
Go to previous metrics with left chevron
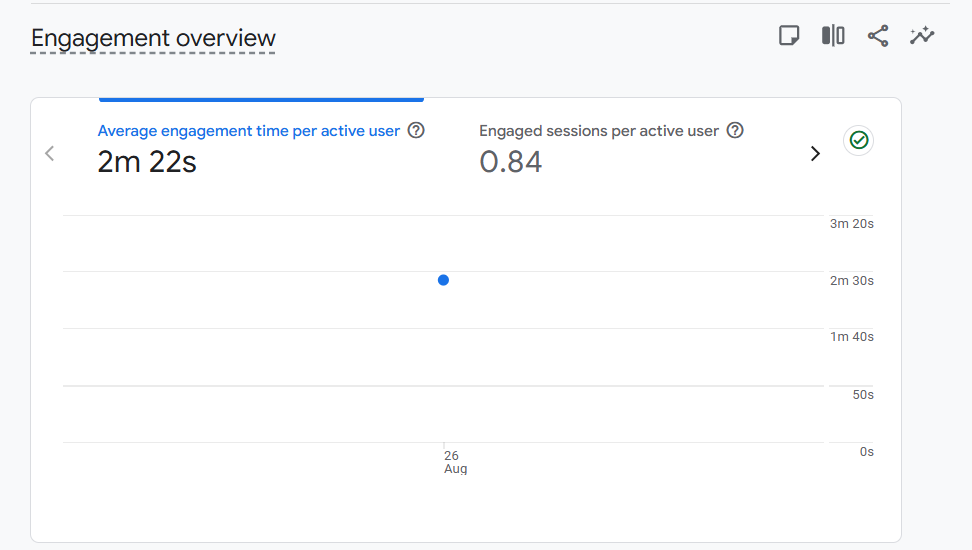[x=50, y=154]
